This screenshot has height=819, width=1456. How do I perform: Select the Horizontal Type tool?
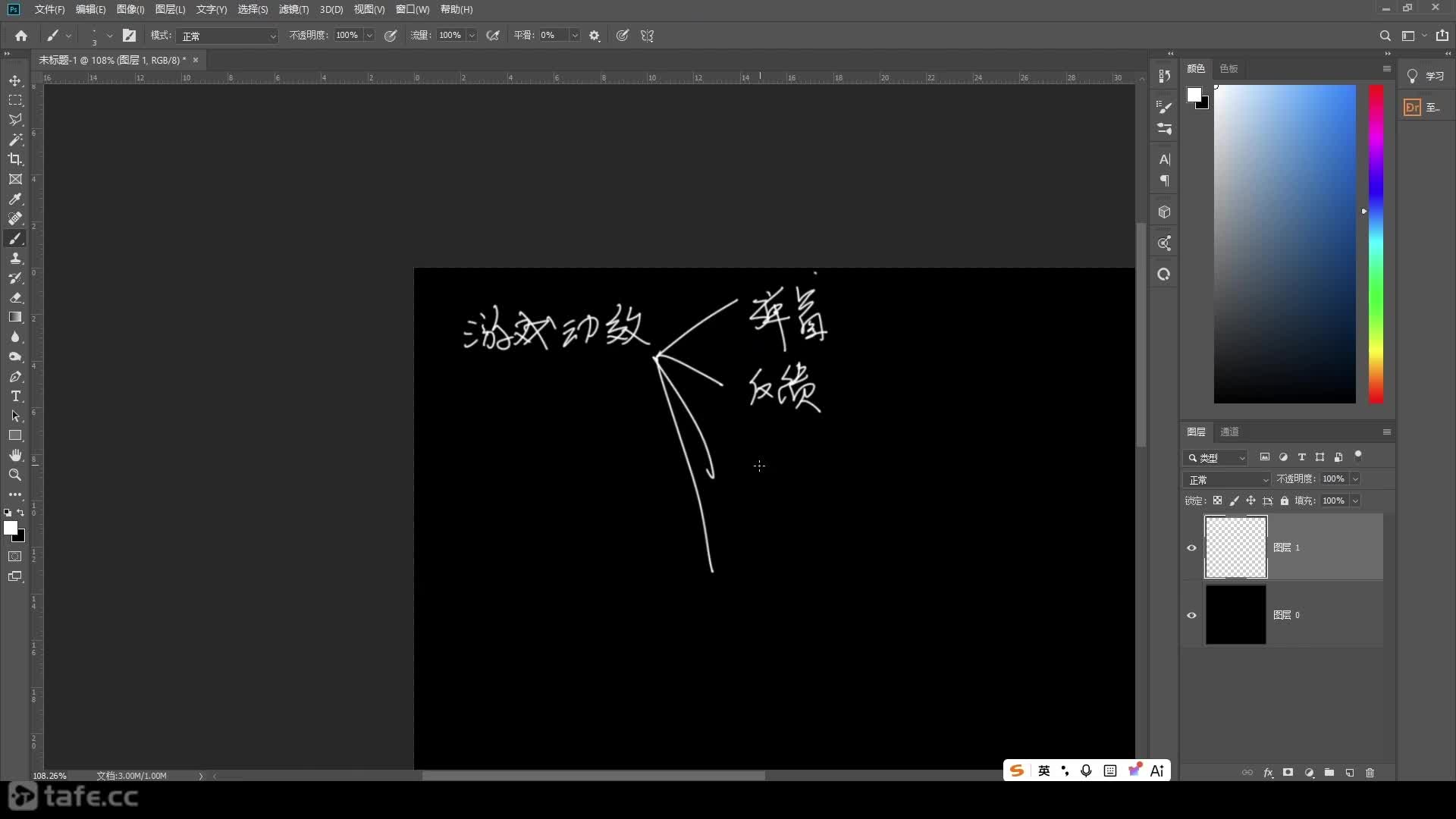(x=15, y=396)
